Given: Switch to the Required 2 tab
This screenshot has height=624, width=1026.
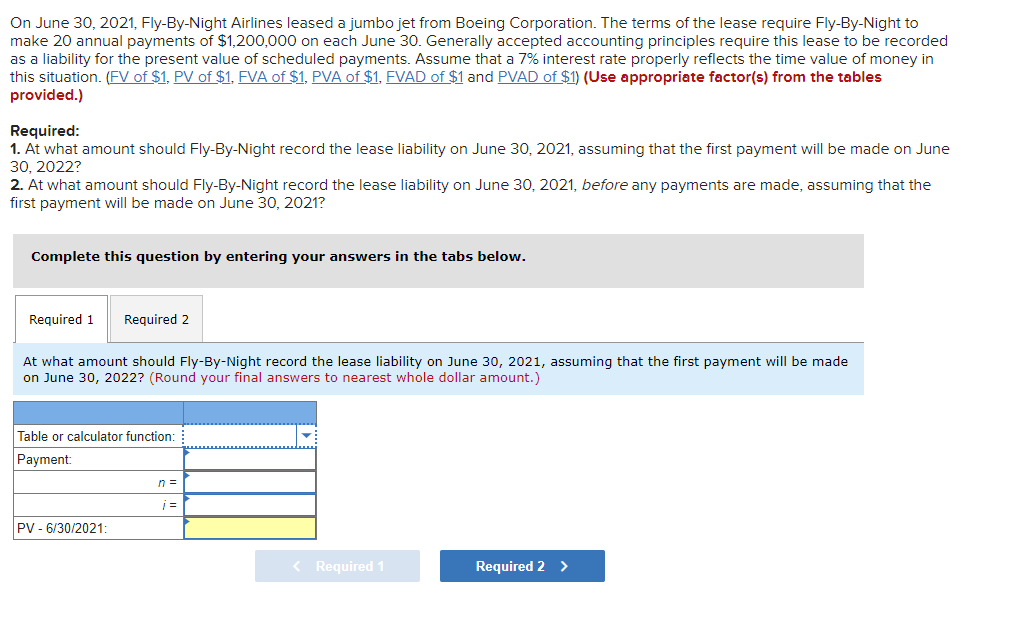Looking at the screenshot, I should [x=156, y=319].
